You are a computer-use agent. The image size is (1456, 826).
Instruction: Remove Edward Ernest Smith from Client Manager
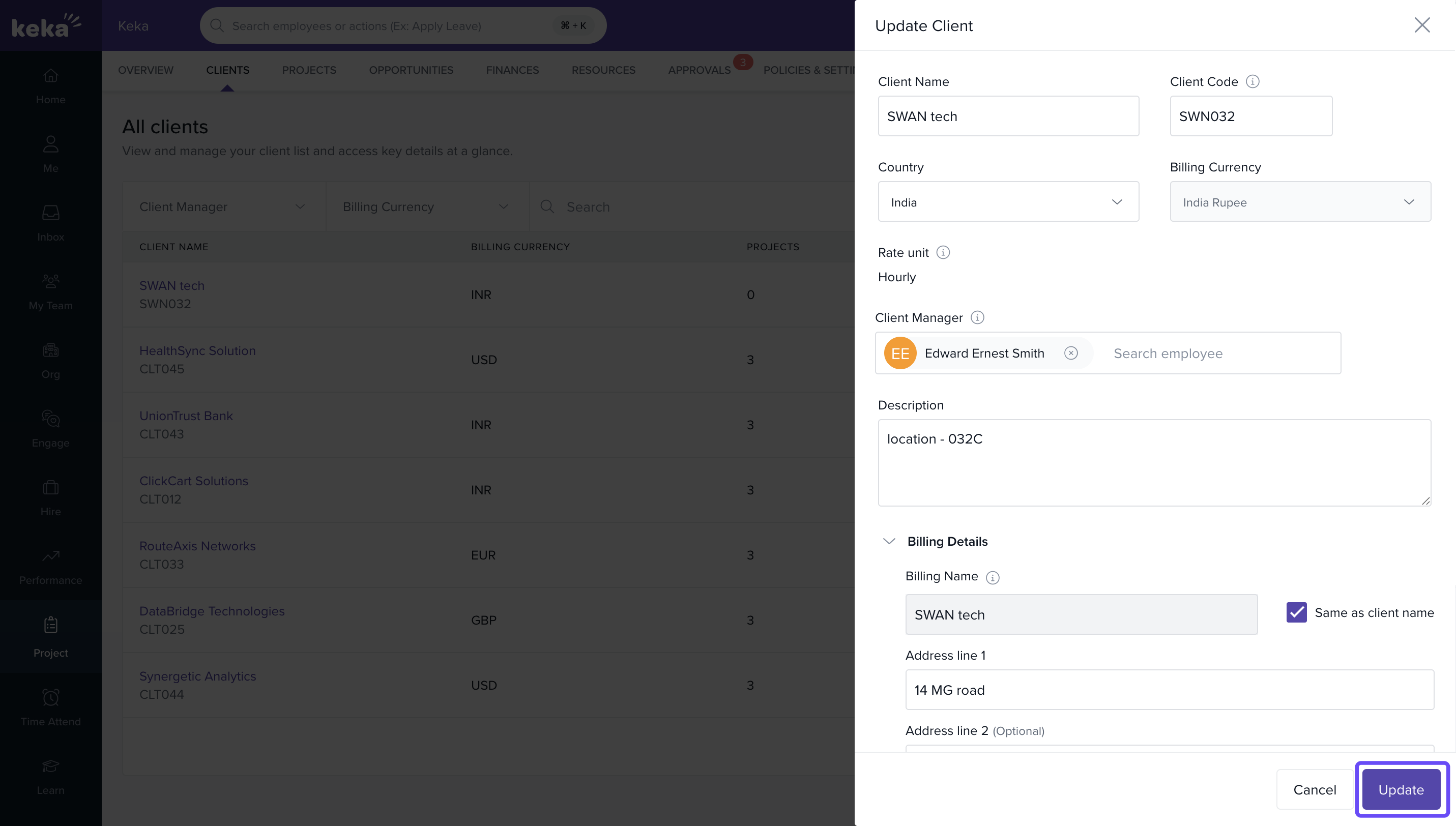1070,353
